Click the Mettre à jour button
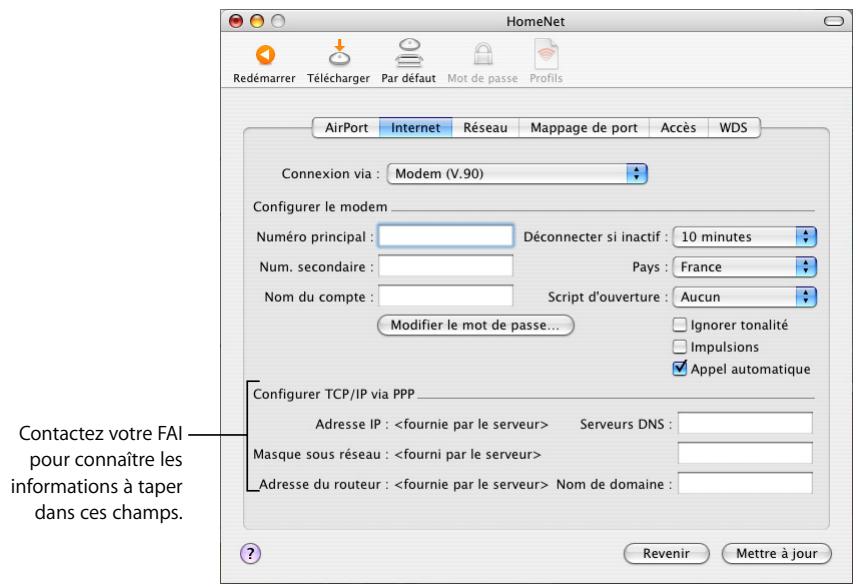The image size is (857, 587). (777, 554)
